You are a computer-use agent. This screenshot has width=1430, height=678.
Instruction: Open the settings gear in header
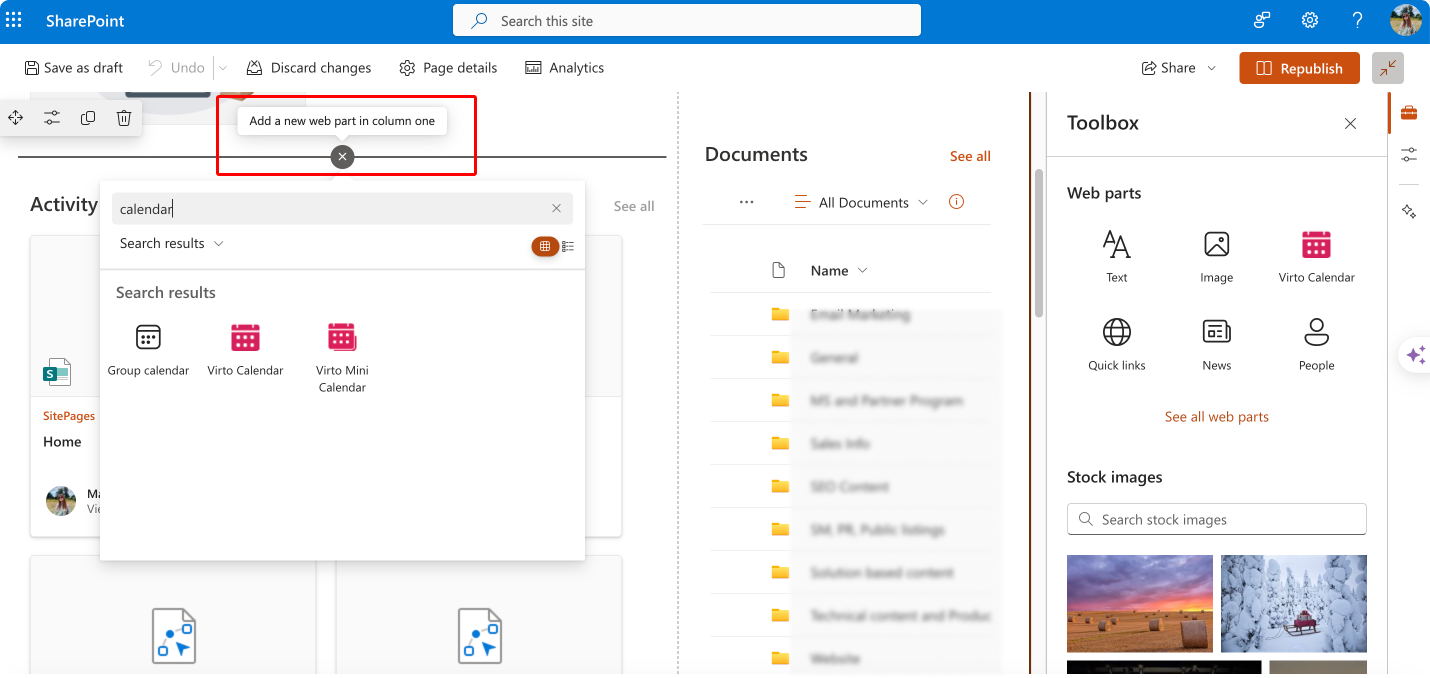1310,20
